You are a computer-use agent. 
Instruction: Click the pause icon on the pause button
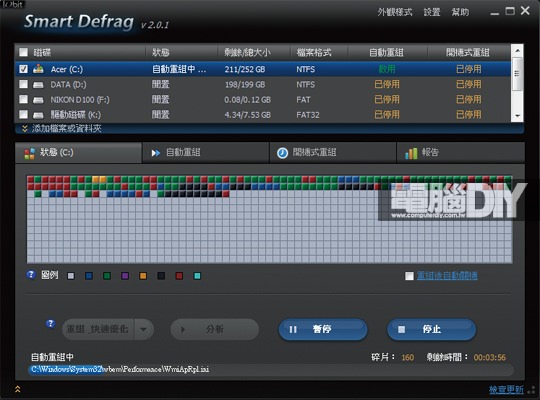(293, 330)
